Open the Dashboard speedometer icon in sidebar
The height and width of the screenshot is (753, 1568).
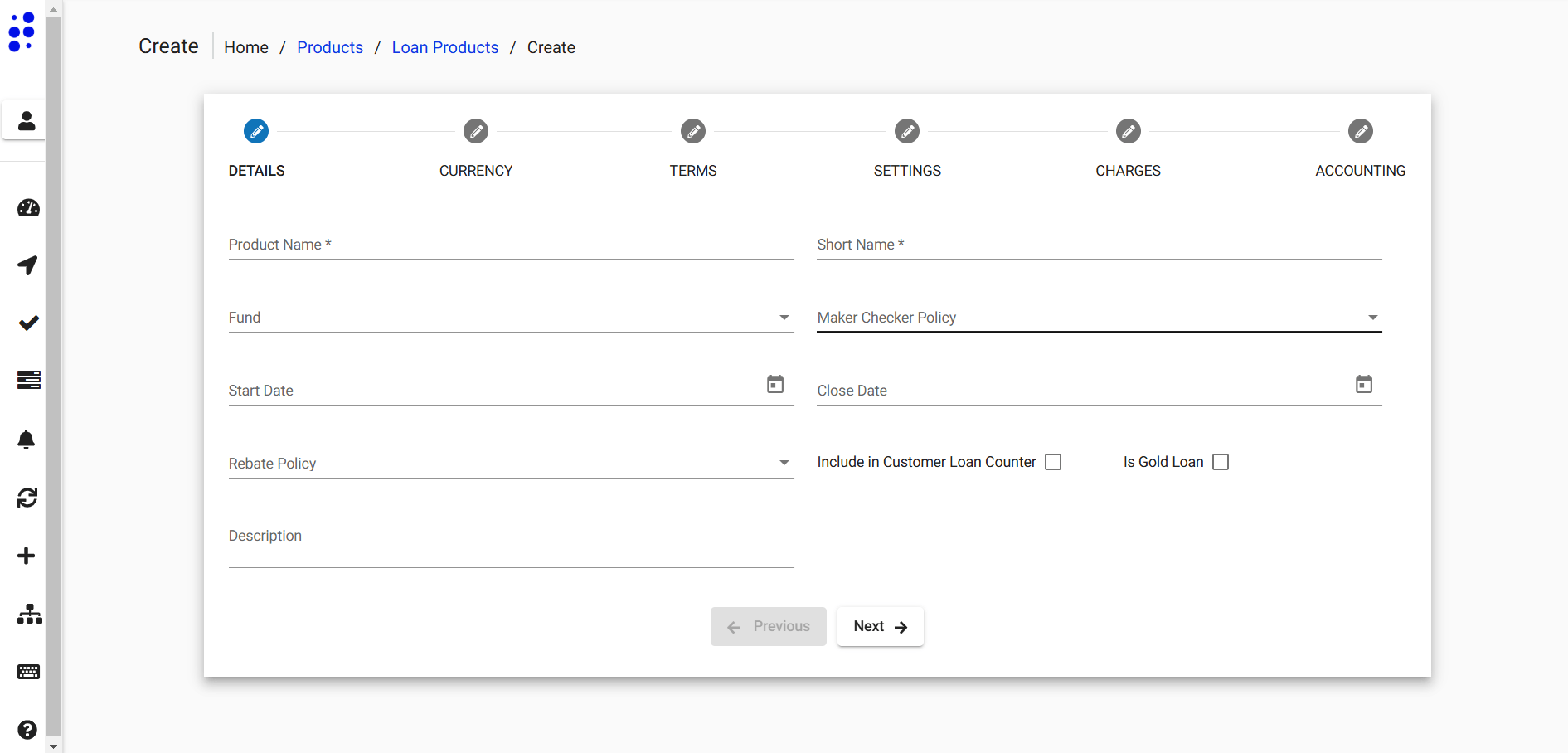pos(28,208)
